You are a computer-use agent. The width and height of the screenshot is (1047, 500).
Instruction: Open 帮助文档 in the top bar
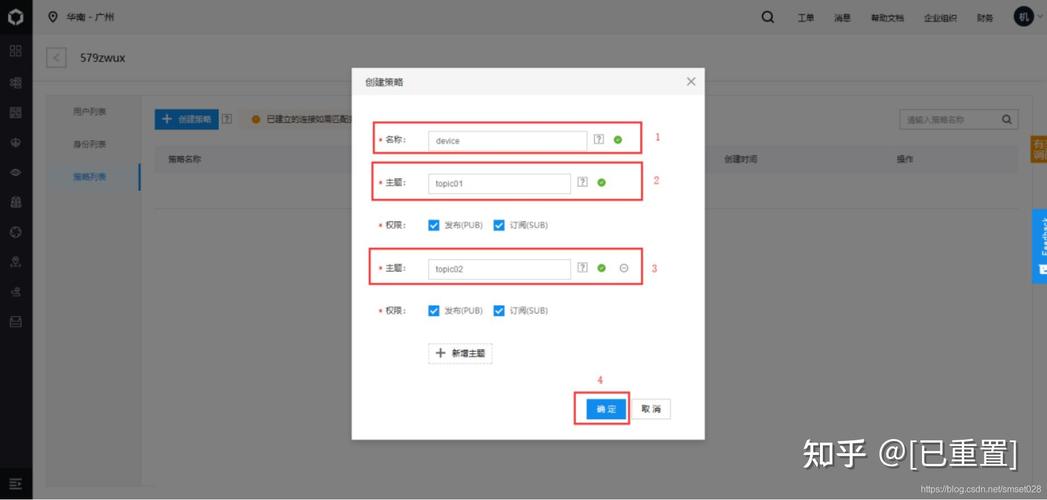(x=887, y=18)
